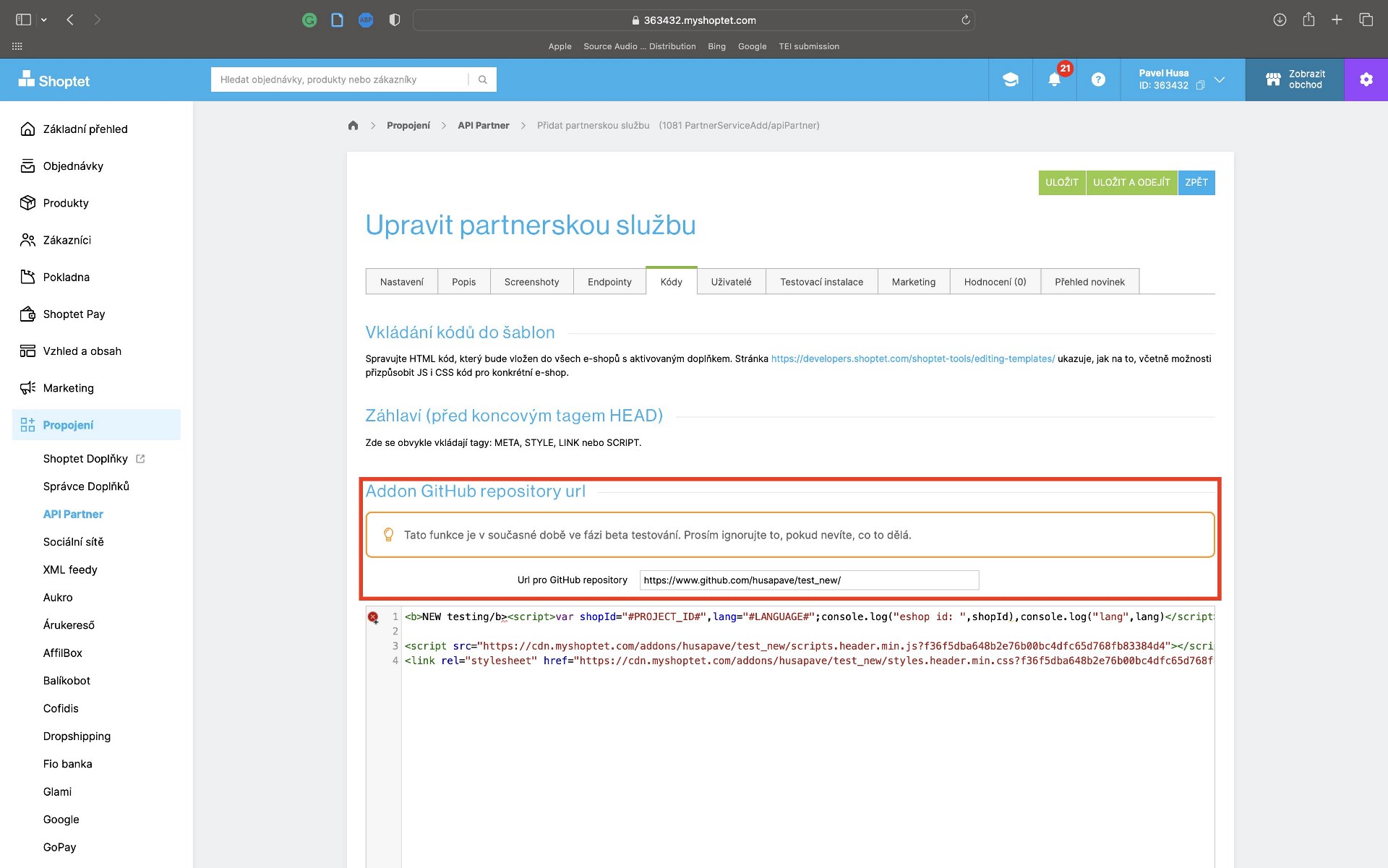
Task: Click privacy shield icon in toolbar
Action: pos(394,20)
